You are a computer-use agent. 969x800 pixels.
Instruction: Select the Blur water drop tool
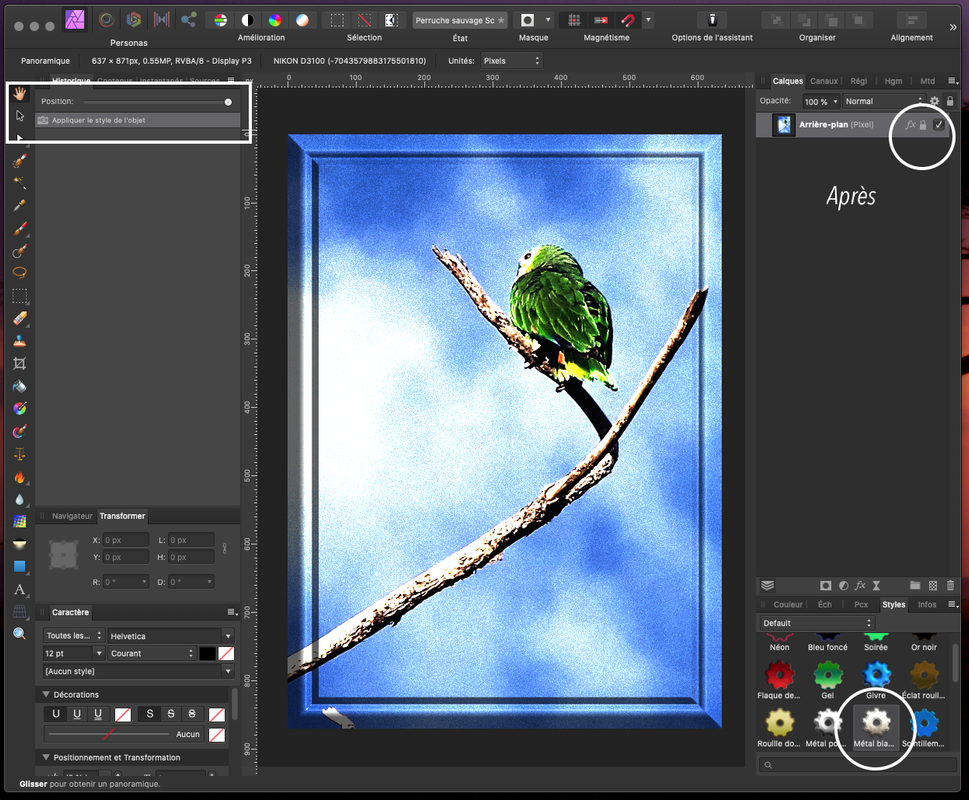point(20,499)
